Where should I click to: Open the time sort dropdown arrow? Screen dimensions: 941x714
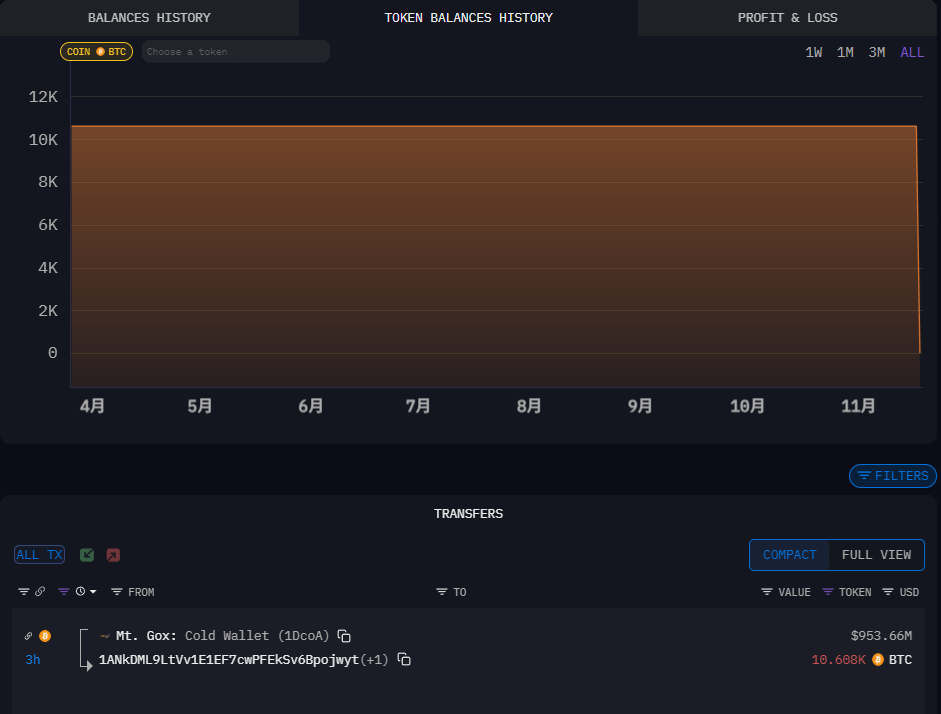(x=93, y=592)
